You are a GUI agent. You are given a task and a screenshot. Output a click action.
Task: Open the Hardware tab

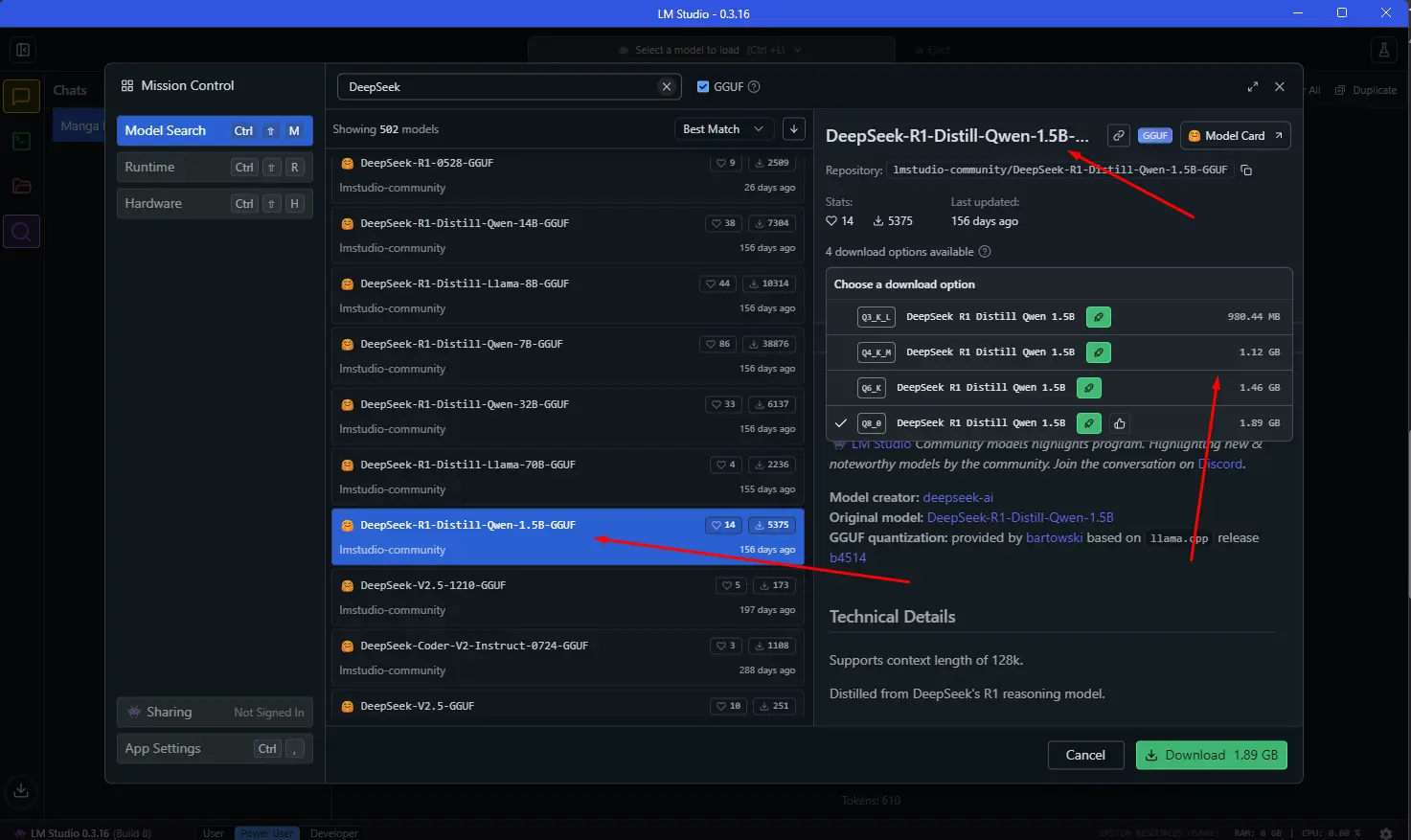(x=215, y=204)
